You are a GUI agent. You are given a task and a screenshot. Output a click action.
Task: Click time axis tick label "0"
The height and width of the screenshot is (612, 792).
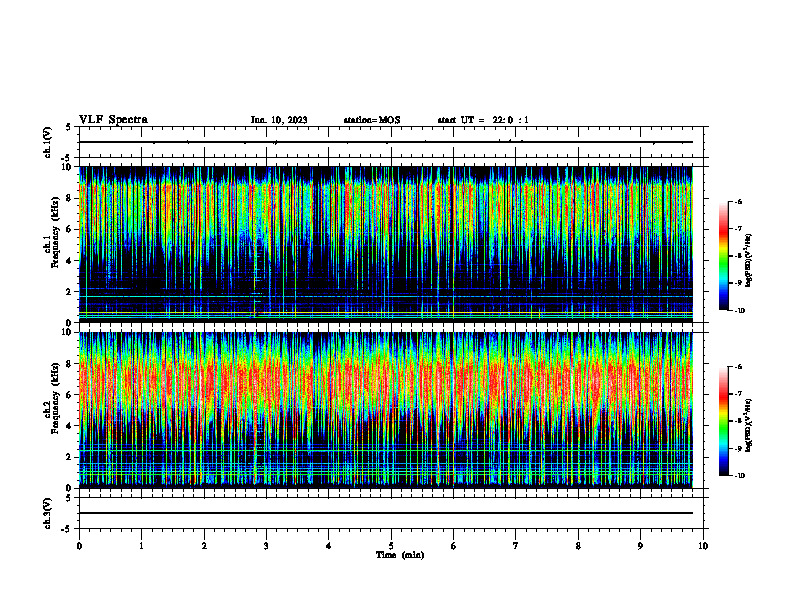(x=79, y=546)
